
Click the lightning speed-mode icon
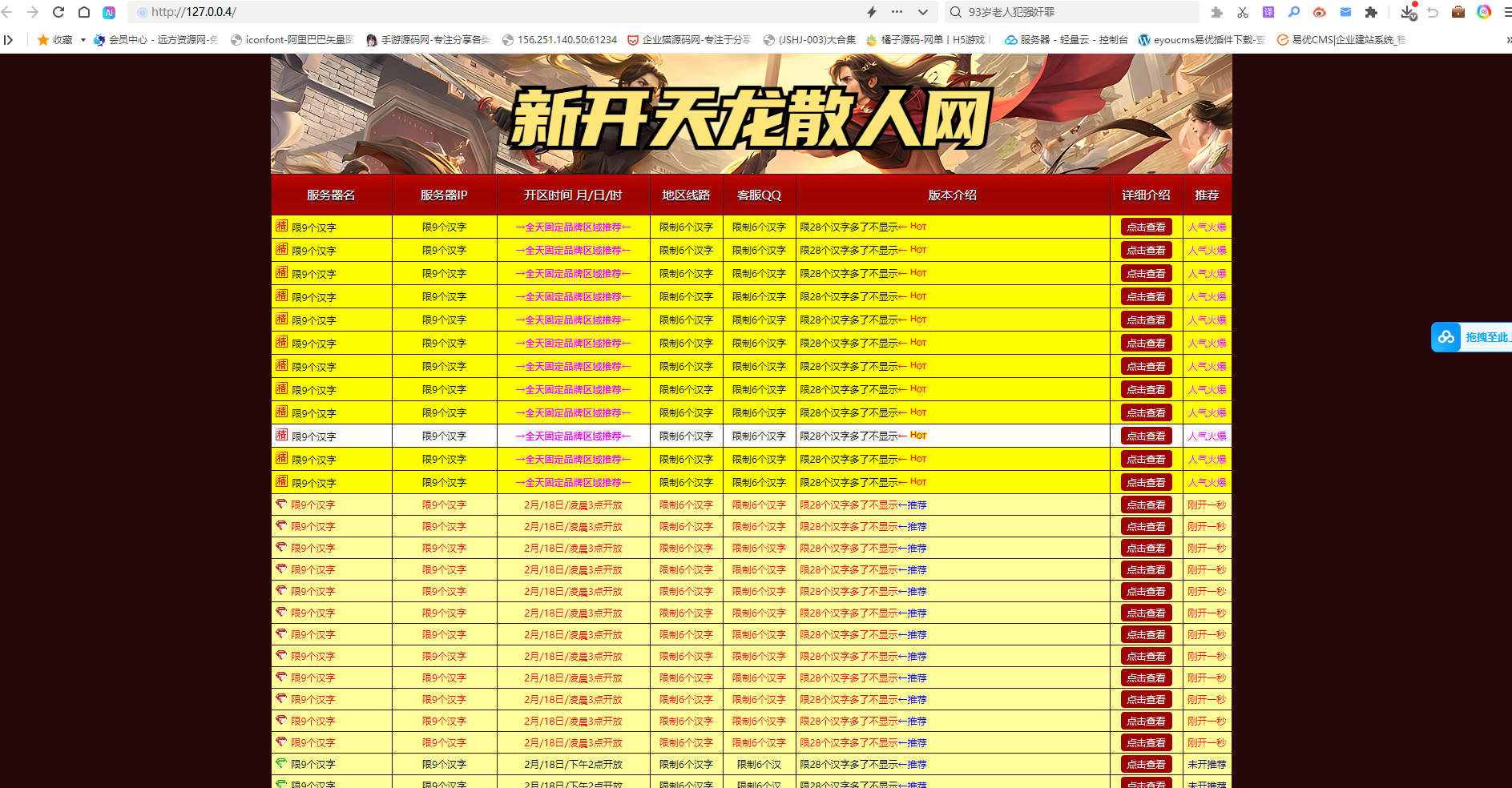[872, 12]
